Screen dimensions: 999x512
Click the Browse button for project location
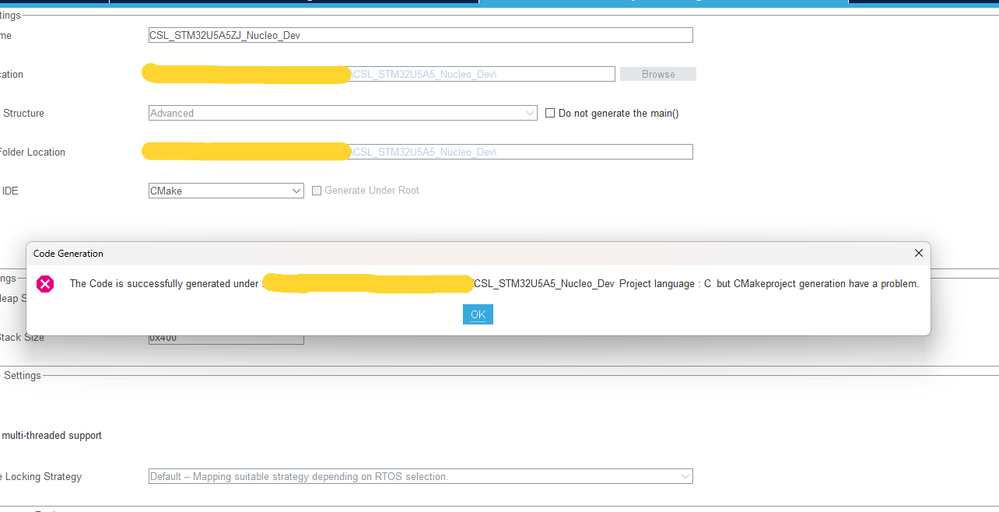tap(658, 74)
